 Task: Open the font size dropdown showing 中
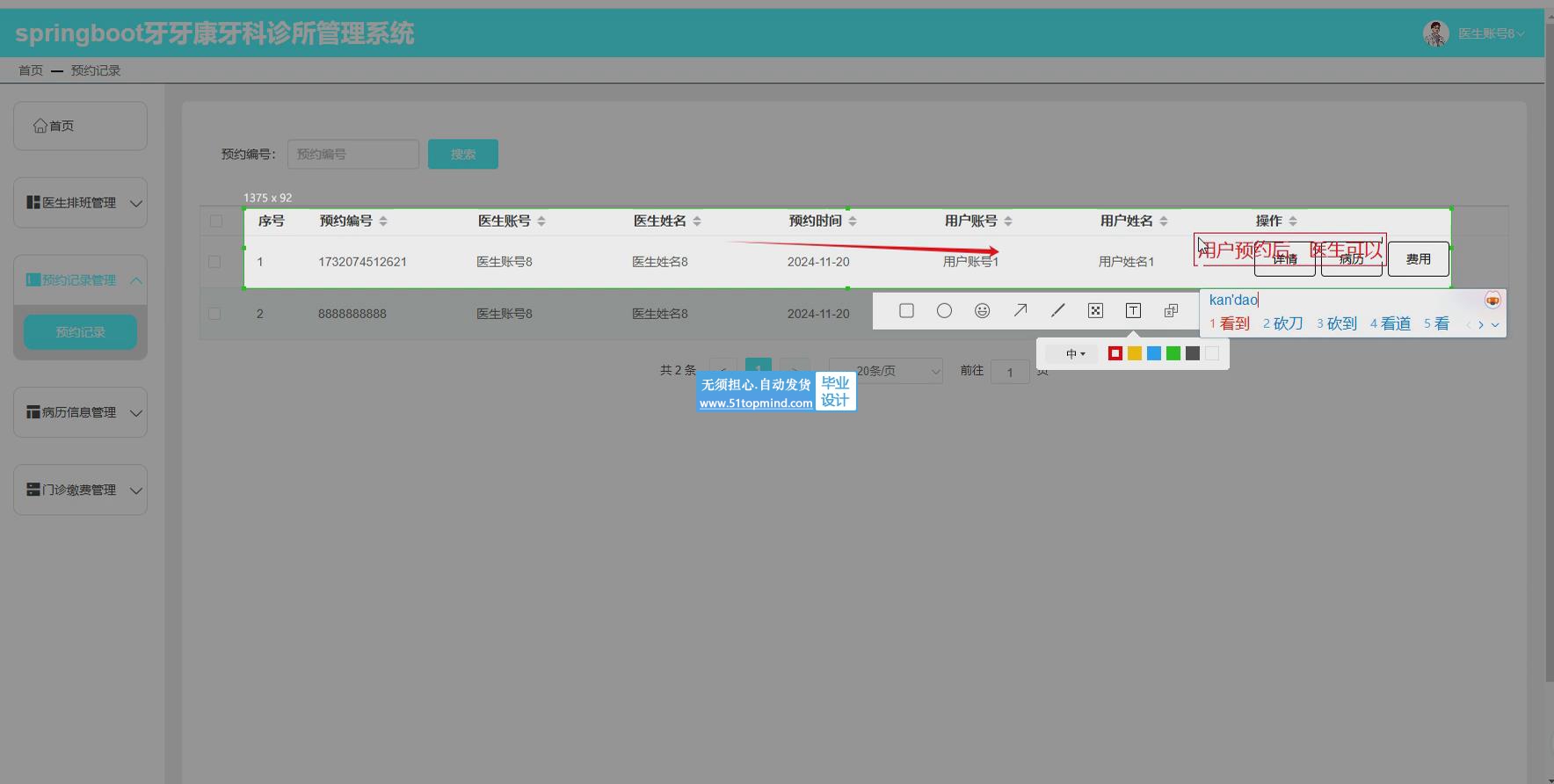(x=1075, y=353)
